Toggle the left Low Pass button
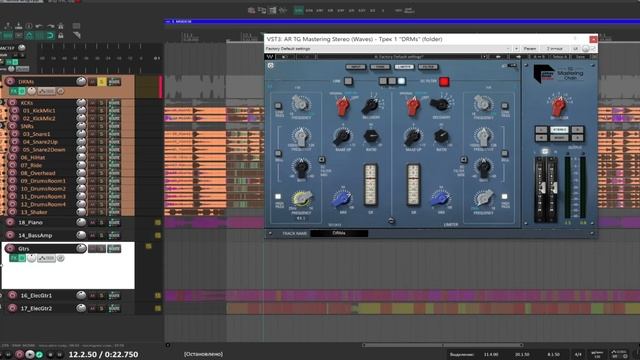This screenshot has width=640, height=360. [278, 106]
